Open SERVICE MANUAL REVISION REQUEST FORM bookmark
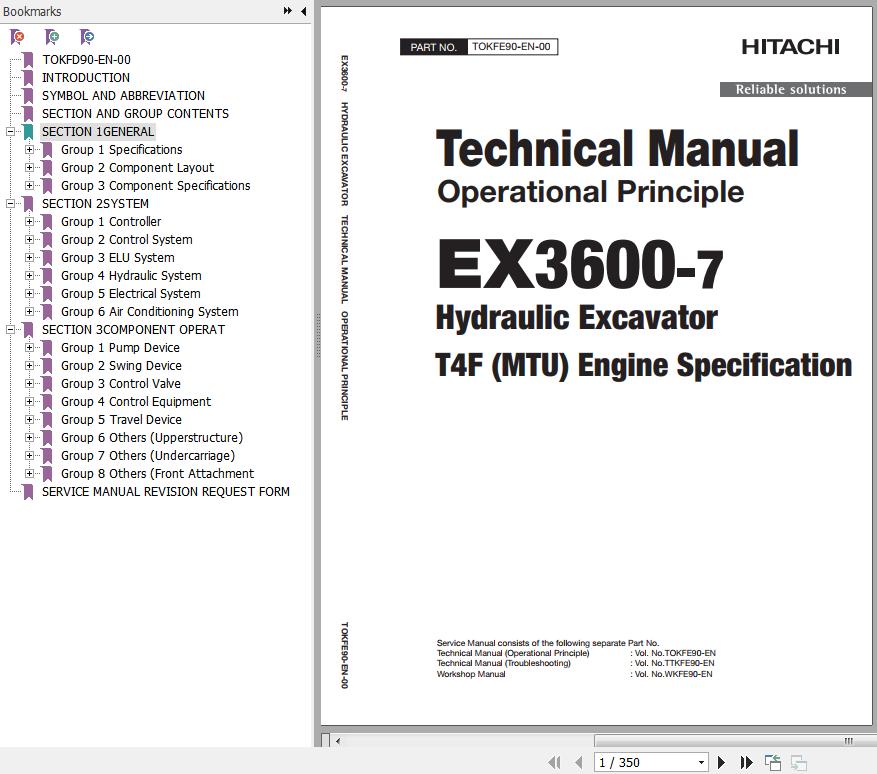Viewport: 877px width, 774px height. click(x=166, y=492)
